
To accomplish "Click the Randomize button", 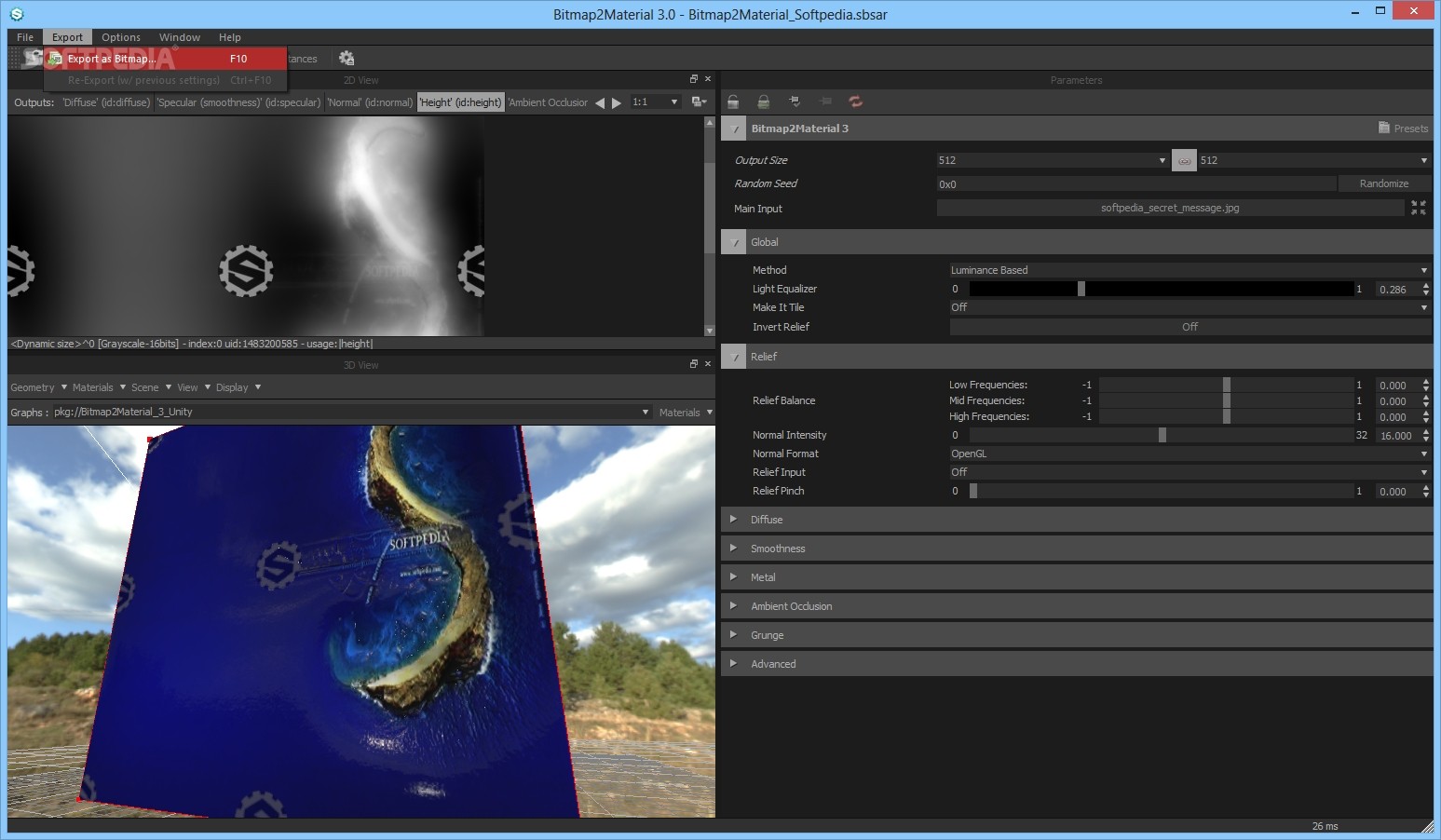I will (1383, 183).
